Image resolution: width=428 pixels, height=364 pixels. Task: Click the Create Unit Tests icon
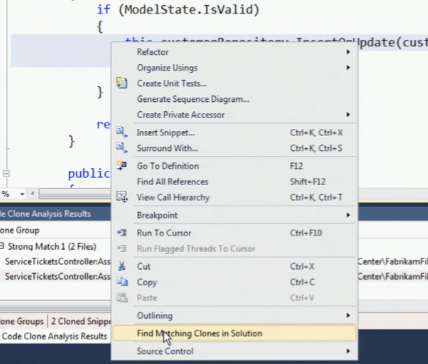(x=122, y=83)
